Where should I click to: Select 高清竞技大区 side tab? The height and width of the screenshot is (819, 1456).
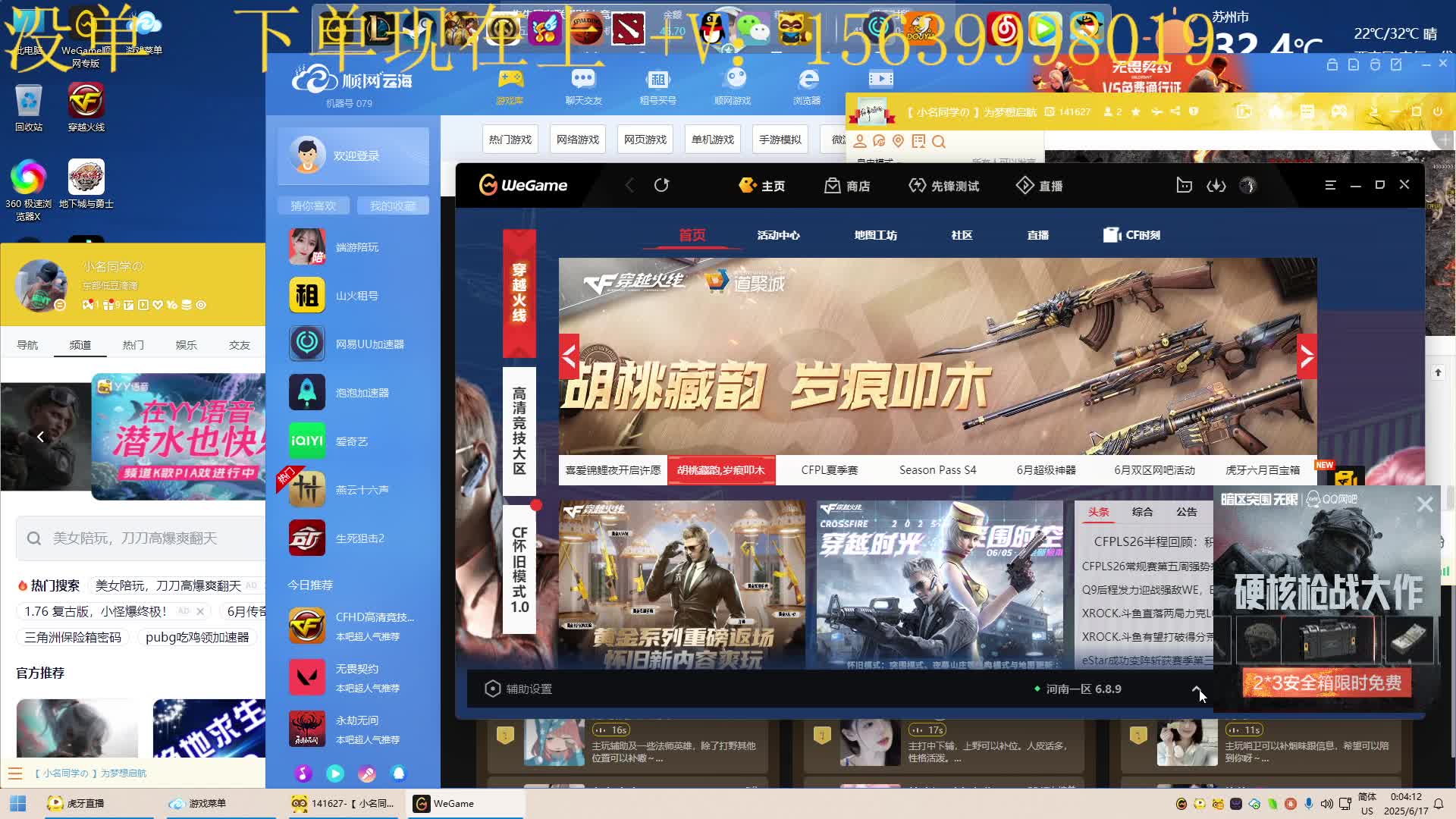tap(519, 431)
